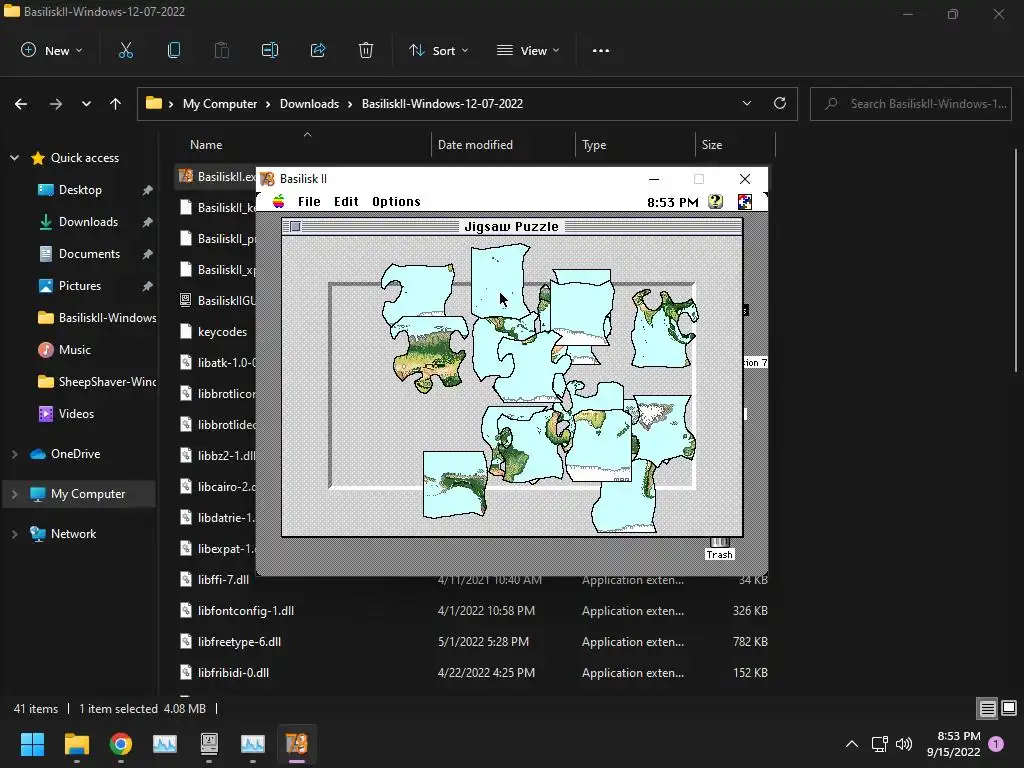Click the Basilisk II taskbar icon
Viewport: 1024px width, 768px height.
point(296,744)
